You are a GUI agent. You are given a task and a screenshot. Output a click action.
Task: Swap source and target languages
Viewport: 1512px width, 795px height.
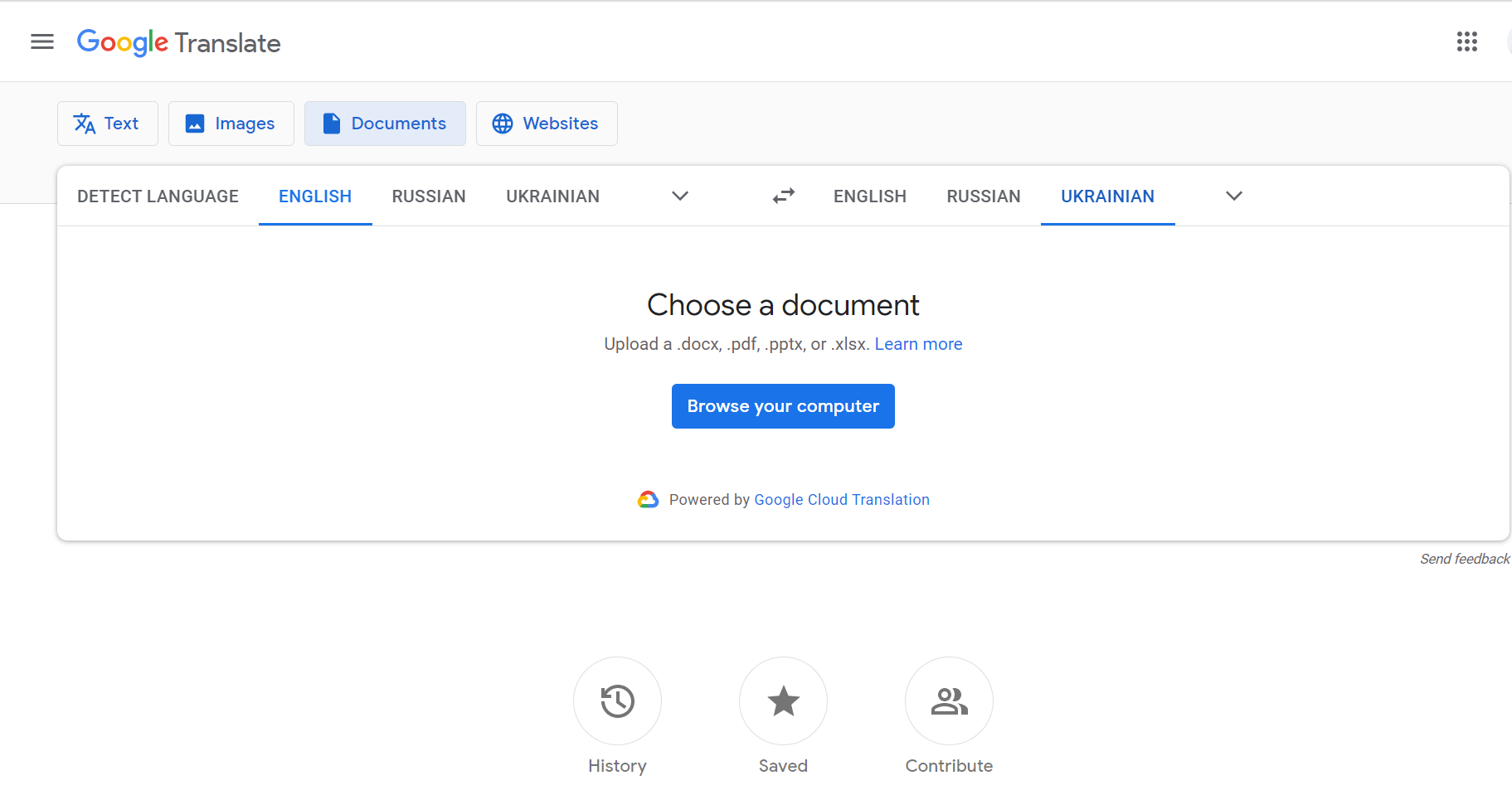tap(783, 196)
